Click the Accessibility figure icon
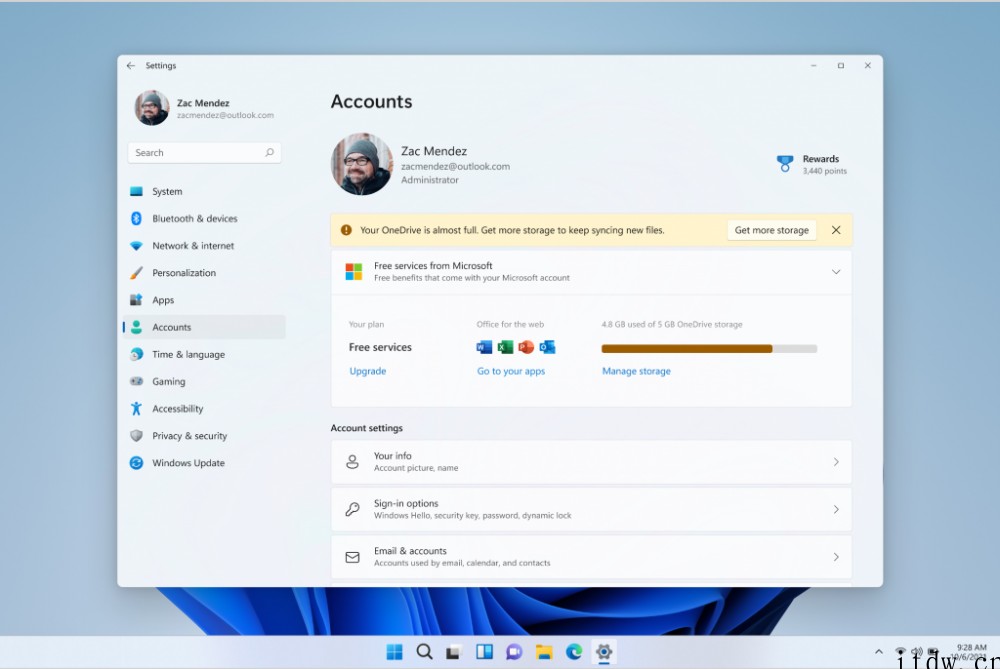This screenshot has height=669, width=1000. pos(136,409)
